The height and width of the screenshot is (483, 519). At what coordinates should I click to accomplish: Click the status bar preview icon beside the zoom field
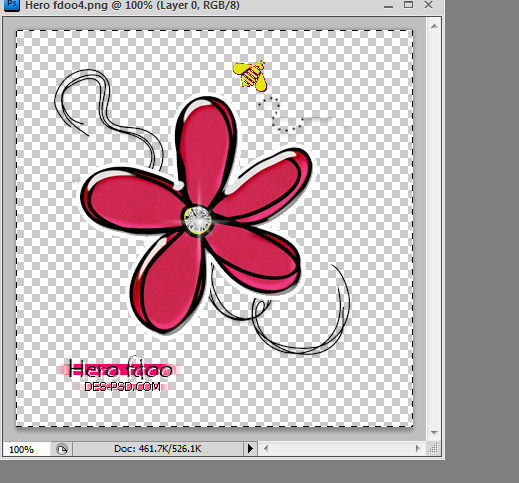[62, 449]
